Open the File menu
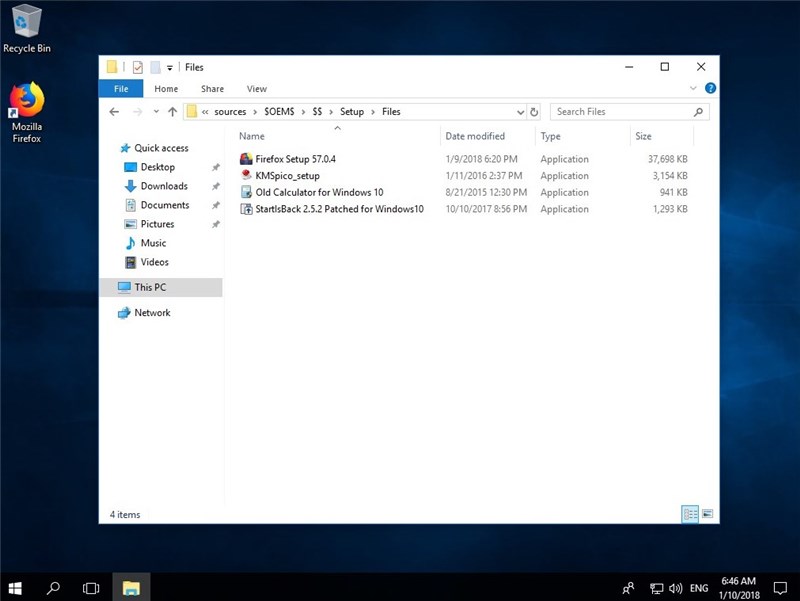The image size is (800, 601). tap(121, 88)
